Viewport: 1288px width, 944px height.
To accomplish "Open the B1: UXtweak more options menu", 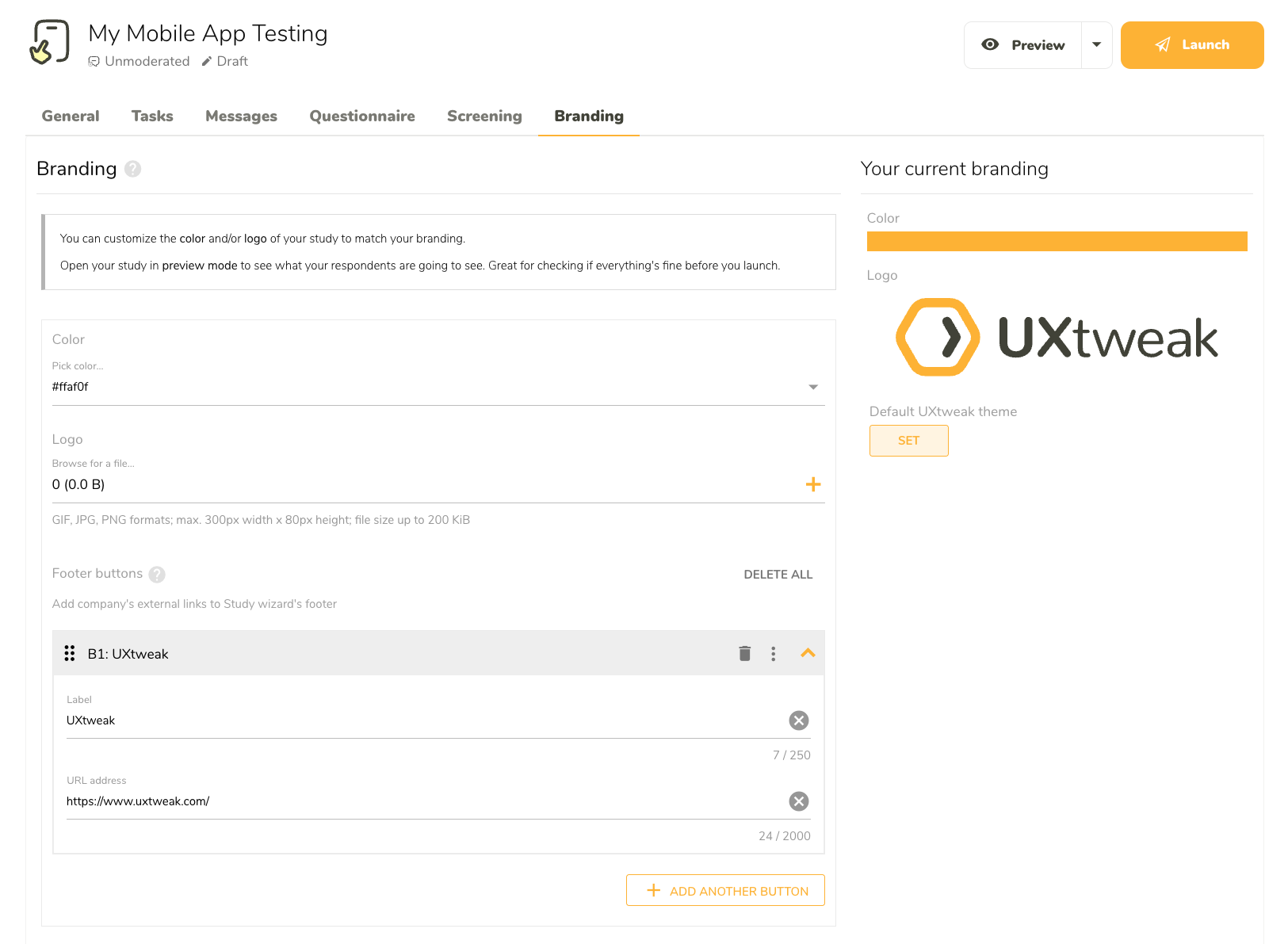I will point(774,654).
